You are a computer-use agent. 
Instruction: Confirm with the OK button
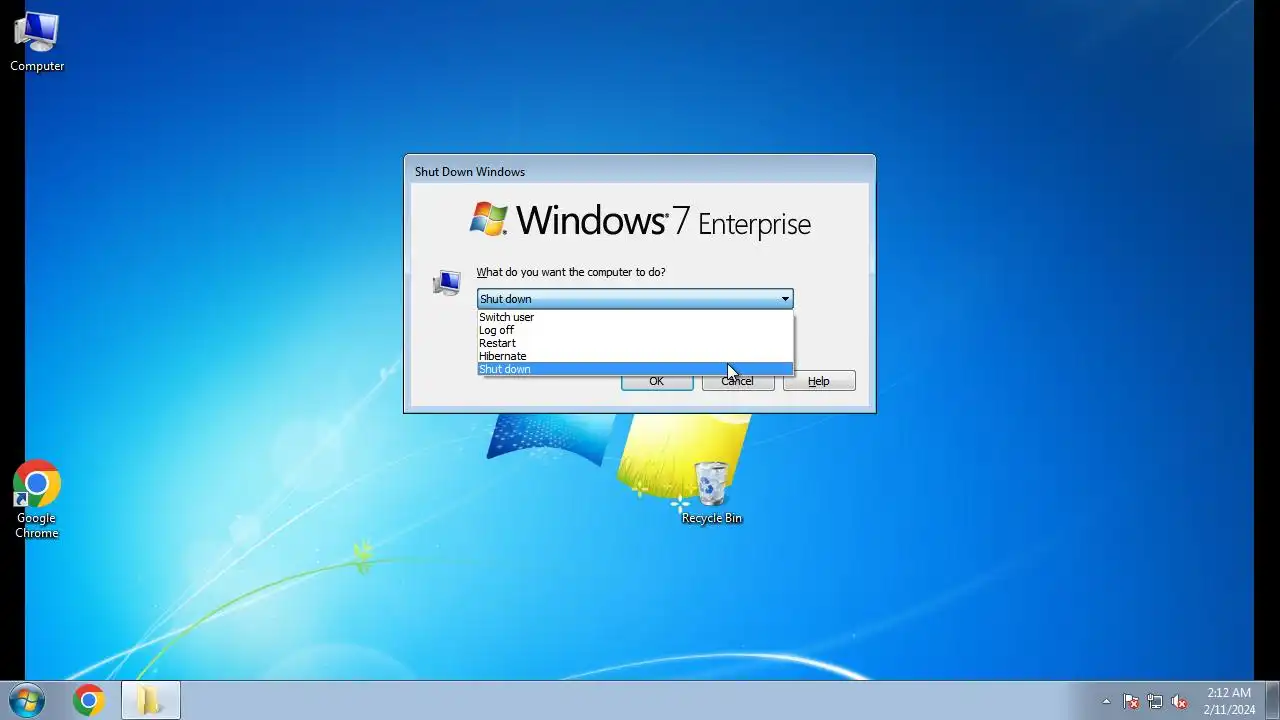(657, 382)
